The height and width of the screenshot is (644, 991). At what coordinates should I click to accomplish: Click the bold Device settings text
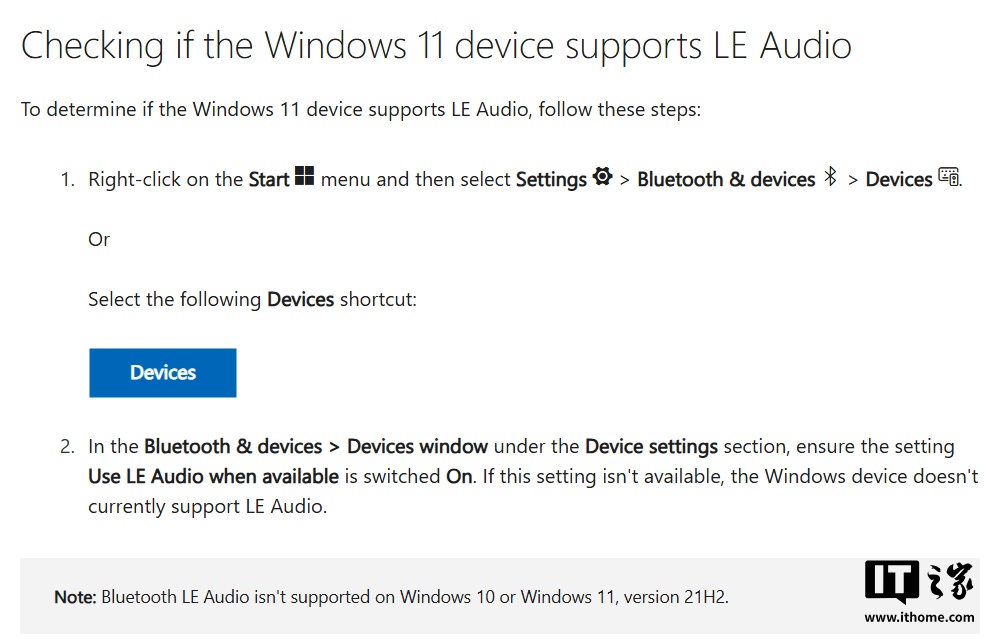pos(651,447)
